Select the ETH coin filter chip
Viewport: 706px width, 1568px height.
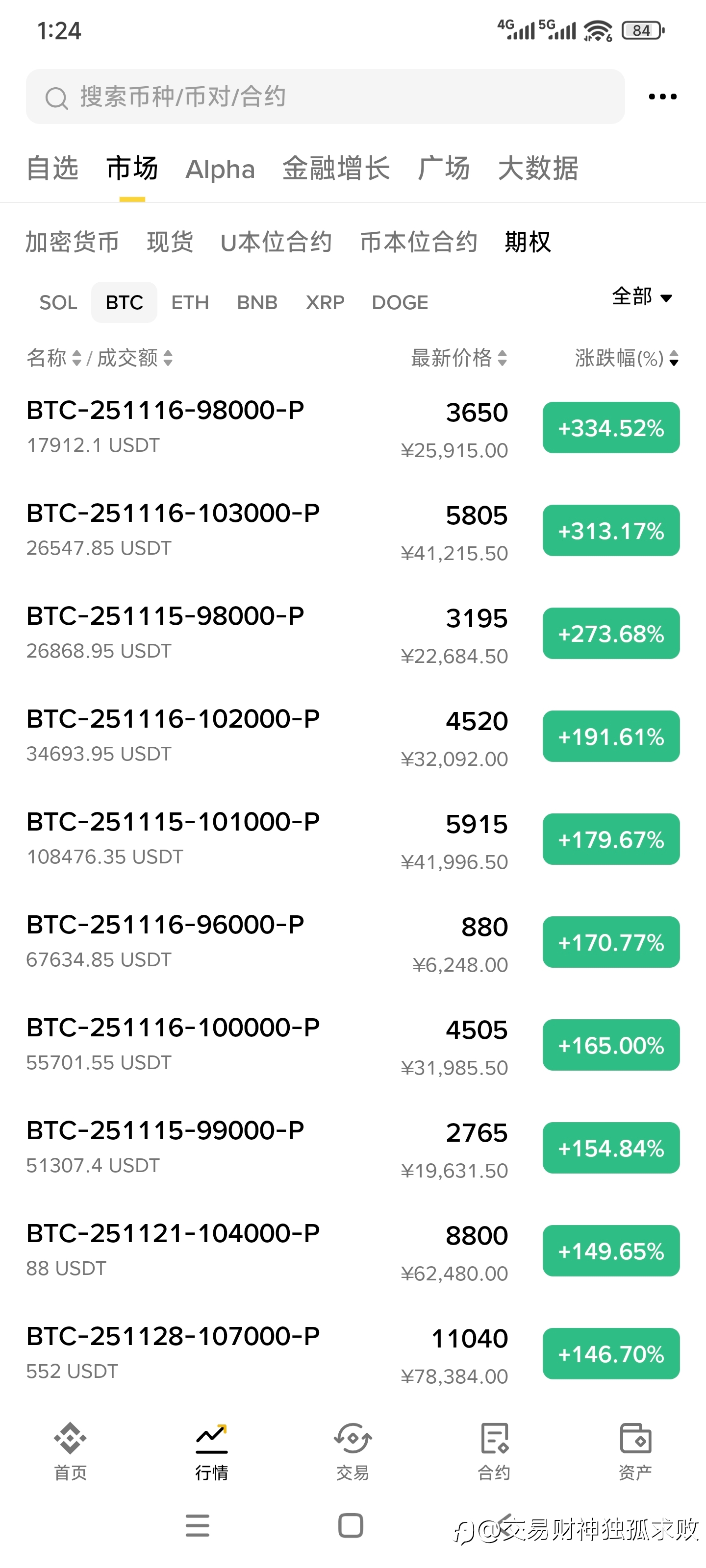click(x=190, y=302)
